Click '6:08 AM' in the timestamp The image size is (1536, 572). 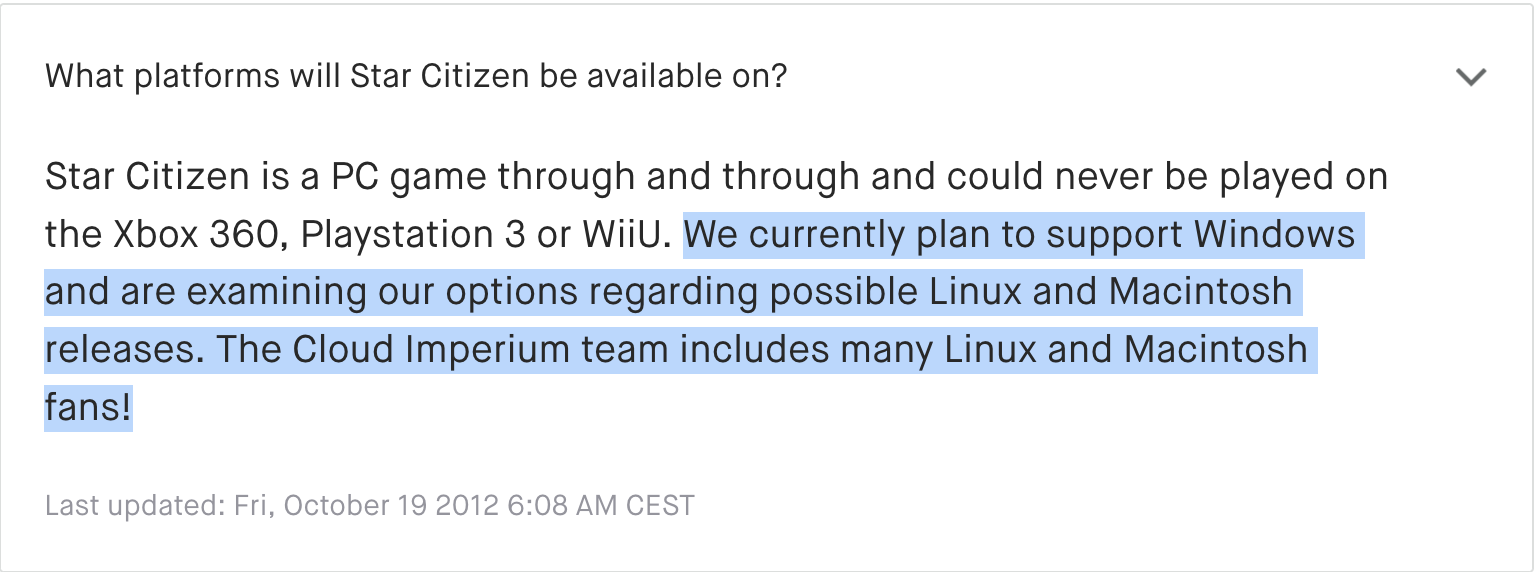click(x=560, y=505)
